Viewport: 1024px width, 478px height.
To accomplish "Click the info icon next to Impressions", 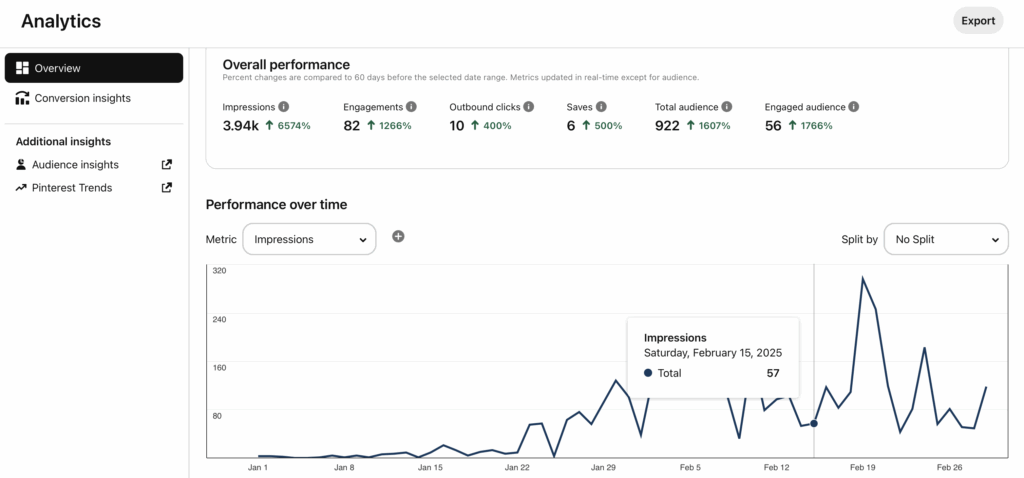I will tap(283, 106).
